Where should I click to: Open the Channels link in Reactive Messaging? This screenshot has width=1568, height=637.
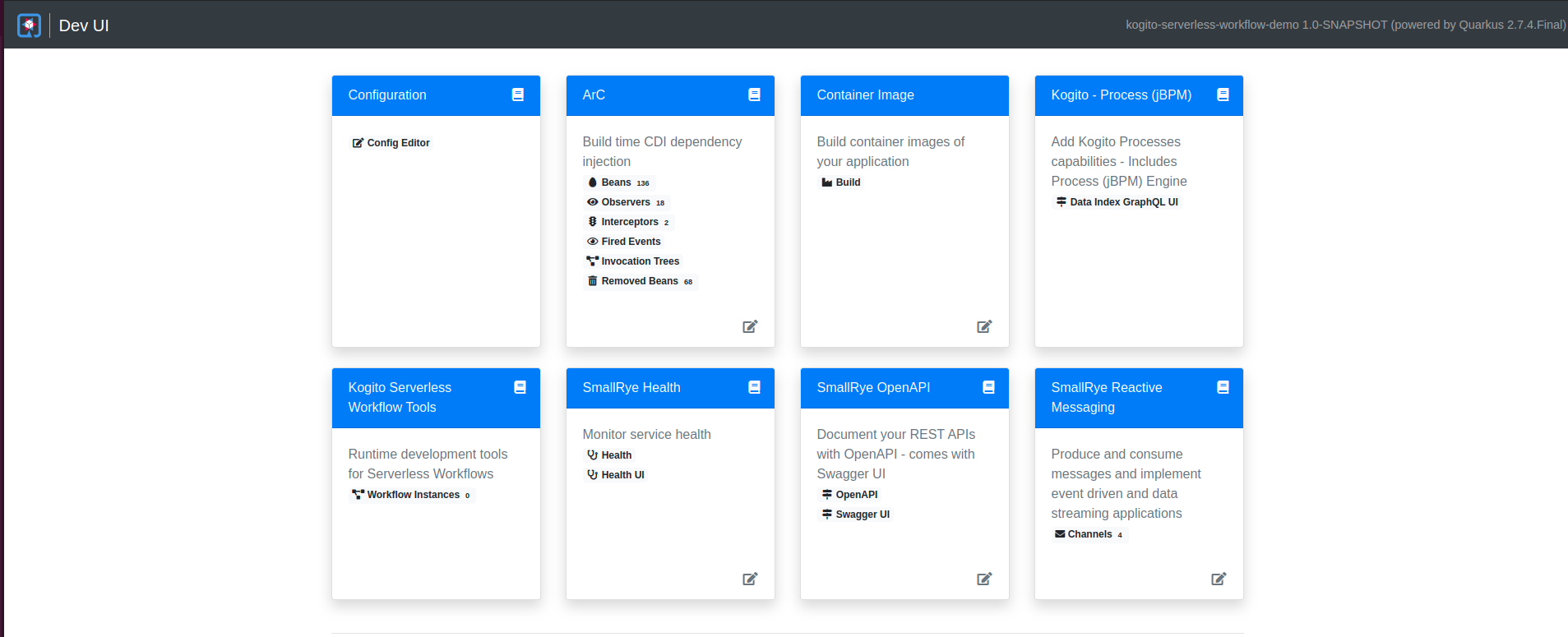pyautogui.click(x=1089, y=534)
